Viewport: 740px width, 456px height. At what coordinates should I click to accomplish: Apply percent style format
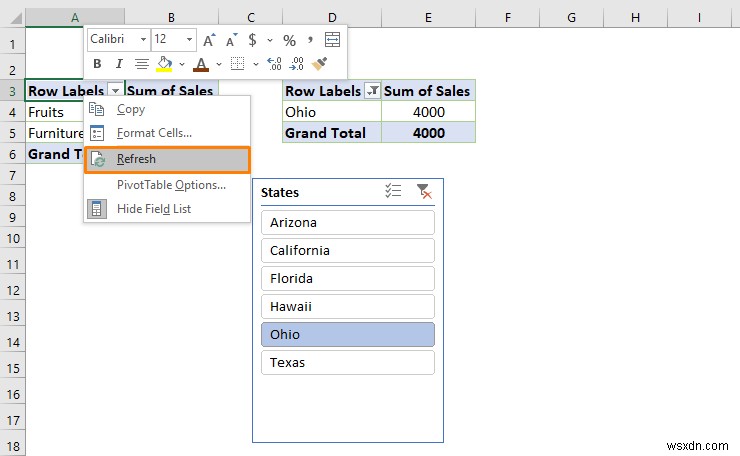coord(289,40)
